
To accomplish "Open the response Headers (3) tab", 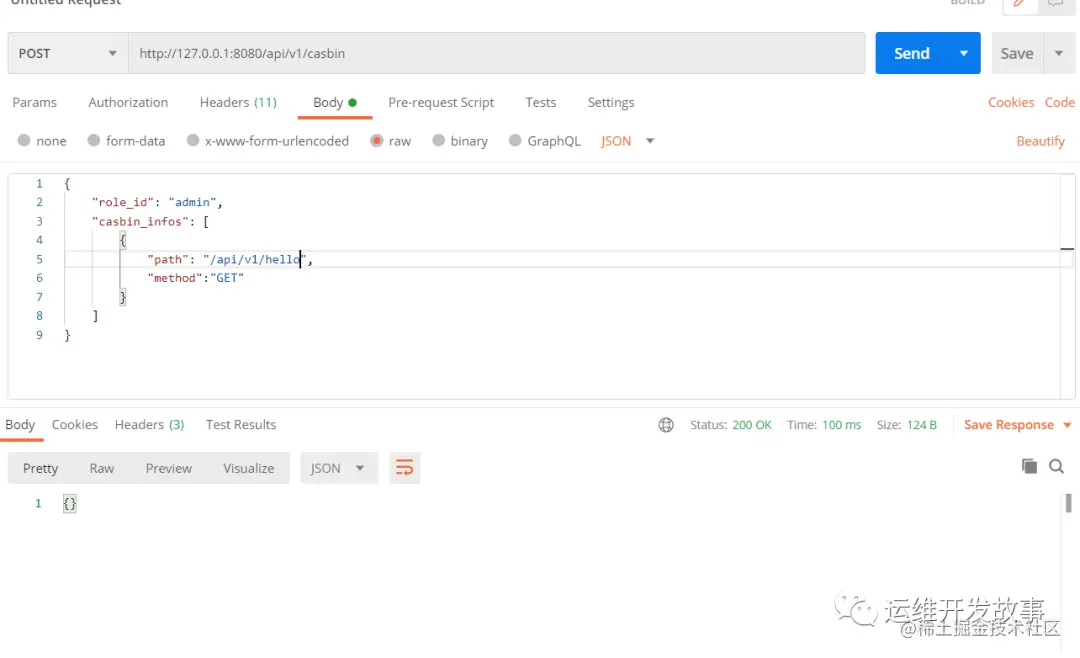I will coord(149,424).
